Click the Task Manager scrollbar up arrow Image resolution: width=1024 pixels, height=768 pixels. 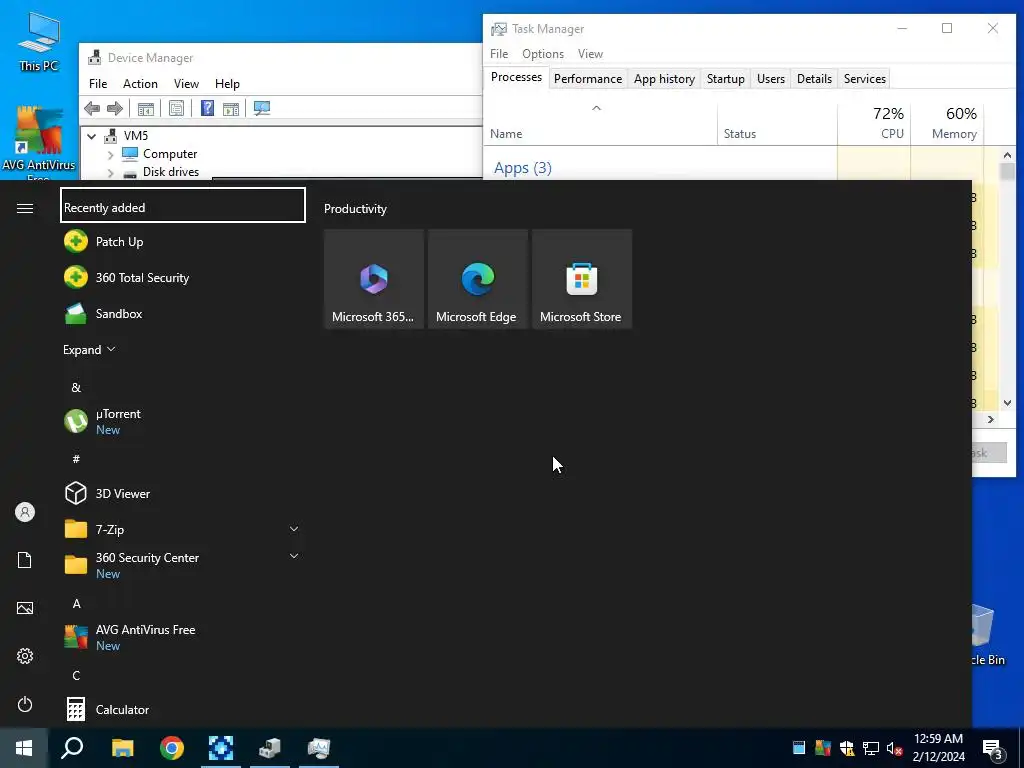click(x=1007, y=155)
